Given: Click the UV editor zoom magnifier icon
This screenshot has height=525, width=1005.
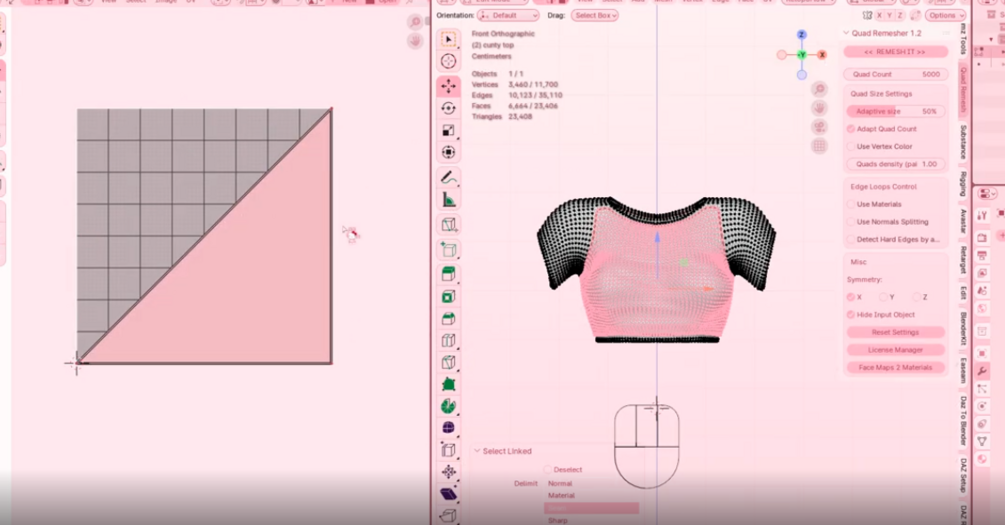Looking at the screenshot, I should 415,22.
